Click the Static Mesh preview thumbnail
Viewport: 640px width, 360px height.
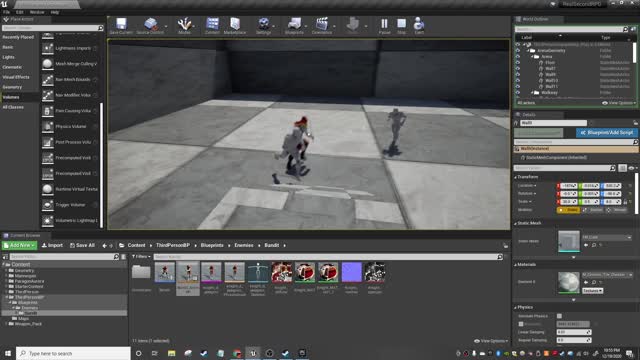click(x=569, y=241)
